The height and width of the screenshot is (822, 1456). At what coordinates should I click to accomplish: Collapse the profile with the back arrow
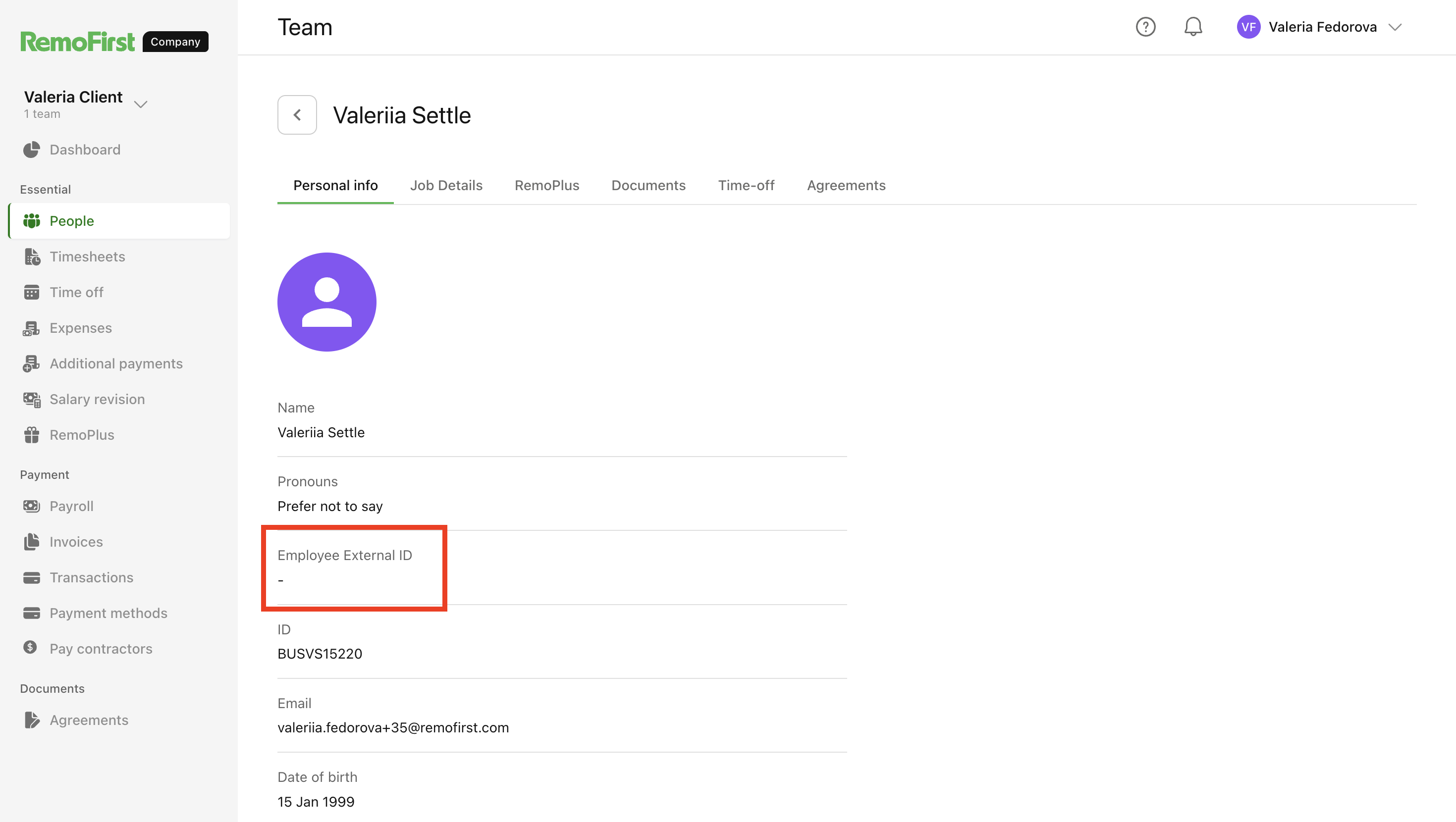(297, 115)
